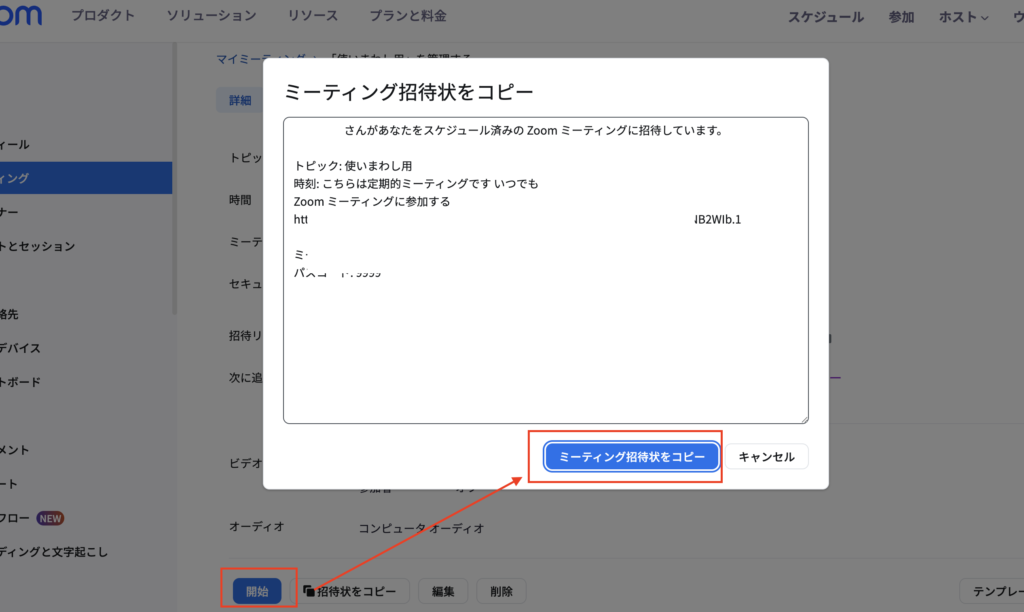This screenshot has width=1024, height=612.
Task: Cancel the dialog with キャンセル button
Action: click(x=766, y=457)
